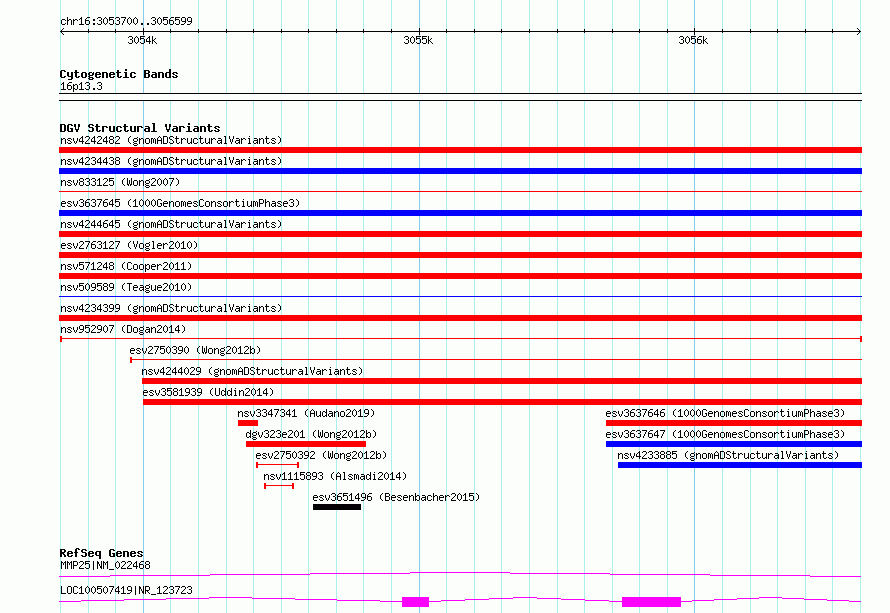The height and width of the screenshot is (613, 890).
Task: Click the chr16:3053700..3056599 coordinate label
Action: (x=126, y=21)
